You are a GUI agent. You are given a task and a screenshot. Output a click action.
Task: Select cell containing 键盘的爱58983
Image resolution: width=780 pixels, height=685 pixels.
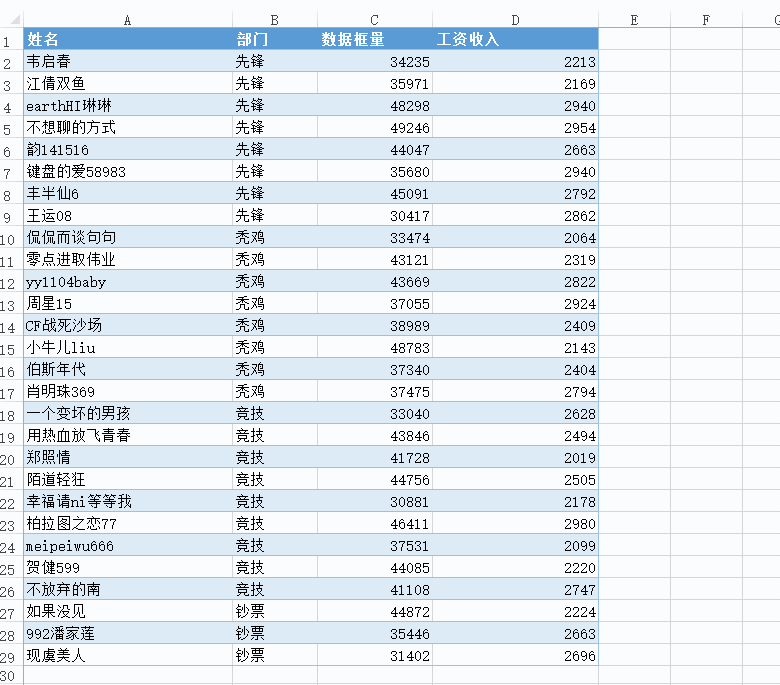click(x=128, y=171)
